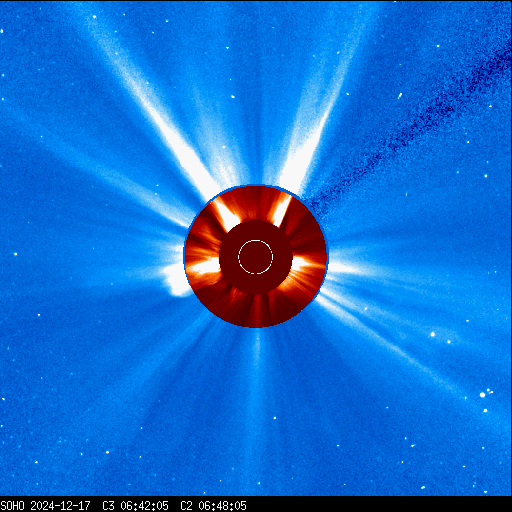Click the lone bright star near left edge
The width and height of the screenshot is (512, 512).
[x=15, y=254]
